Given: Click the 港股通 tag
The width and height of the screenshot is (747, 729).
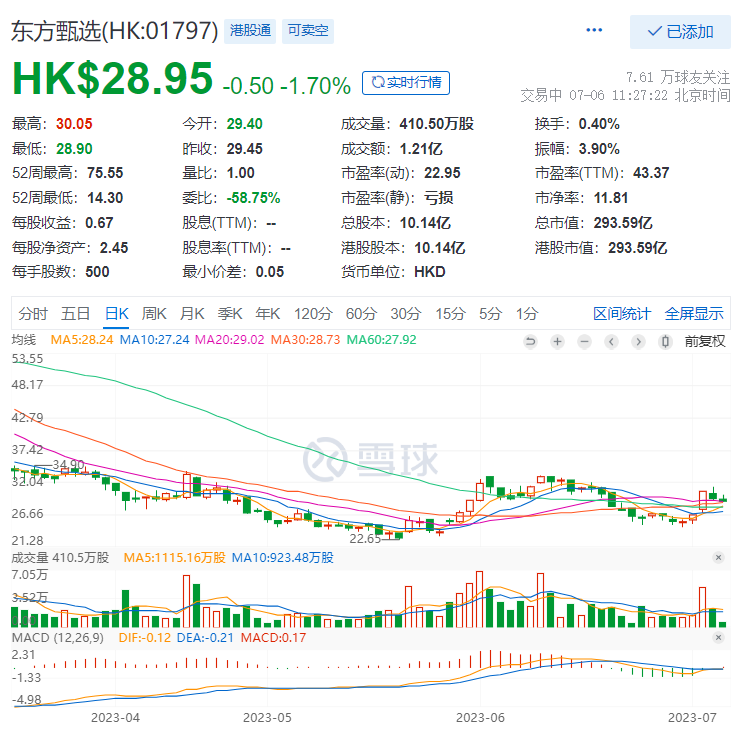Looking at the screenshot, I should coord(250,31).
